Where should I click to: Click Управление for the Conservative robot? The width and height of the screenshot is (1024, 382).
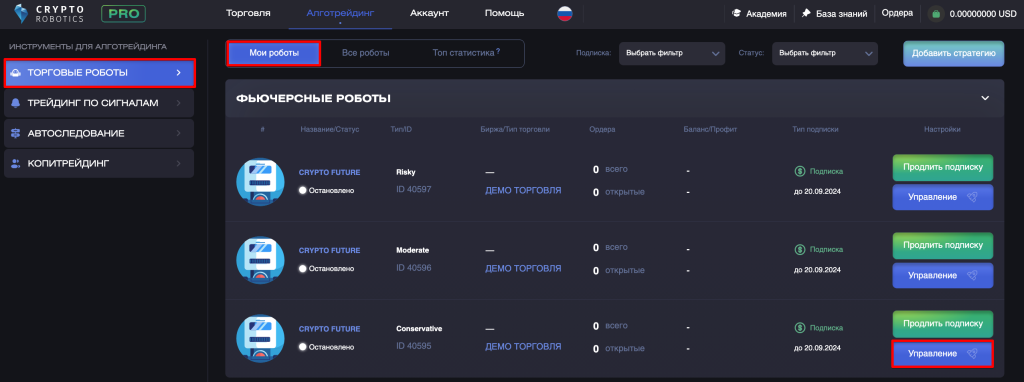[x=942, y=354]
